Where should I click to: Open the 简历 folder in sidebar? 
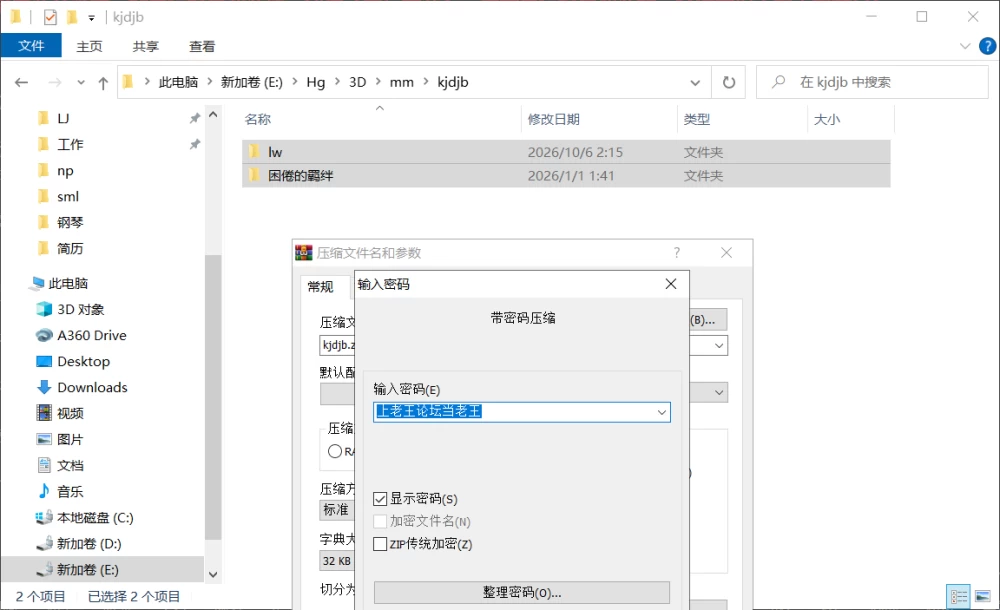point(70,249)
